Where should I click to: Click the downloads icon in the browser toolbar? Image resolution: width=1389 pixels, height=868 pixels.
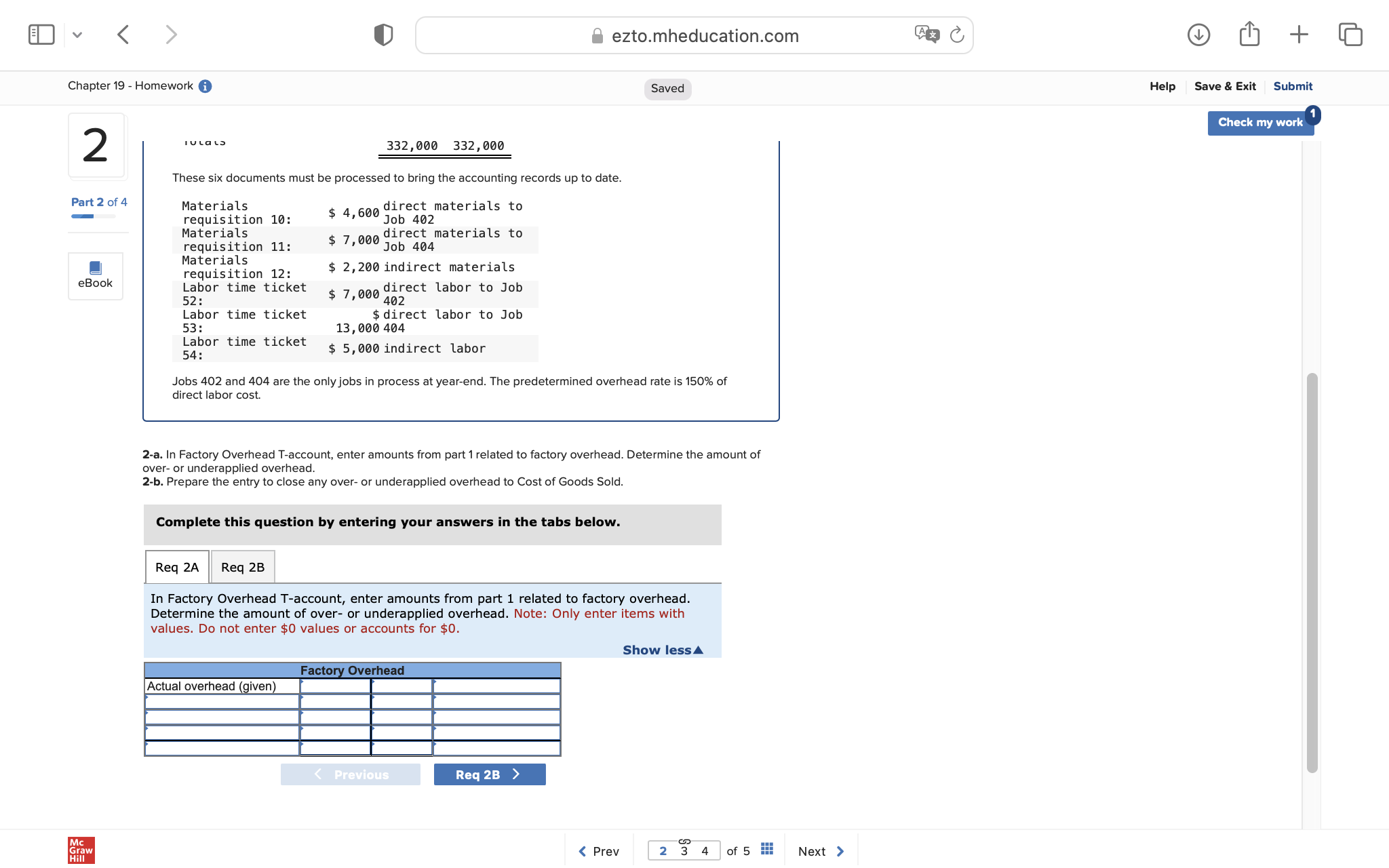coord(1198,34)
